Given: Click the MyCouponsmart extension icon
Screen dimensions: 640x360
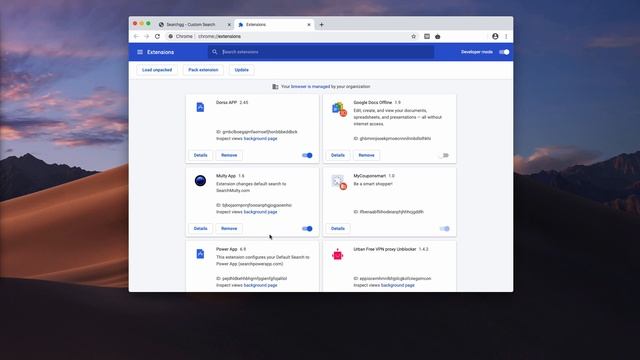Looking at the screenshot, I should point(339,182).
